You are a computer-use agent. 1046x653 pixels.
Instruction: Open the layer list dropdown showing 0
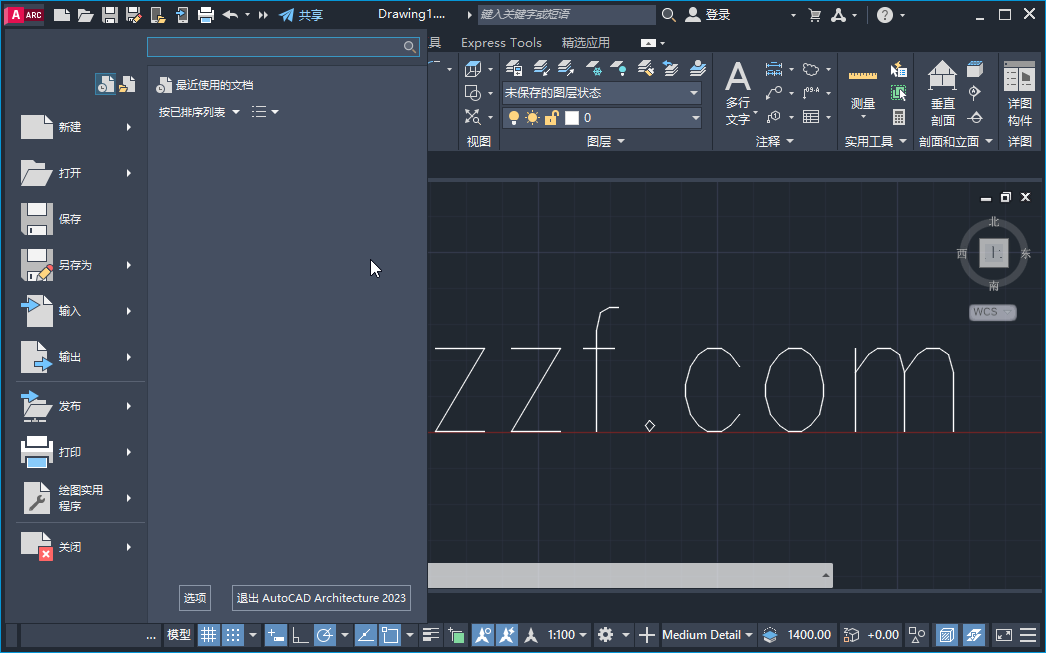click(694, 117)
